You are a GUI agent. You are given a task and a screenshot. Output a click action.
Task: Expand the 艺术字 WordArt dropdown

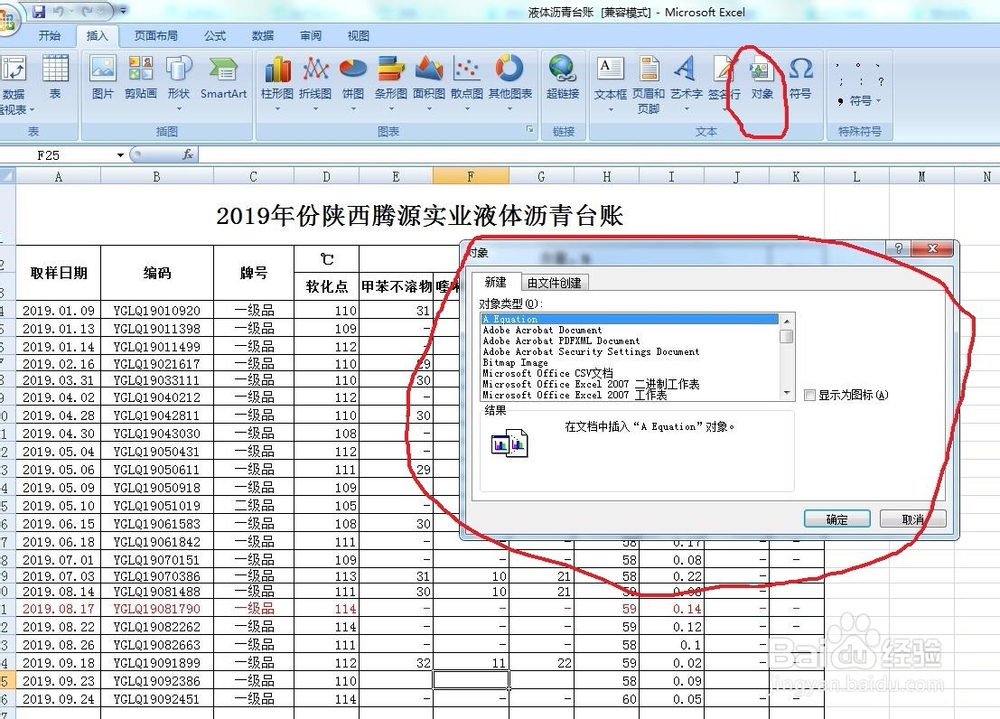click(686, 109)
